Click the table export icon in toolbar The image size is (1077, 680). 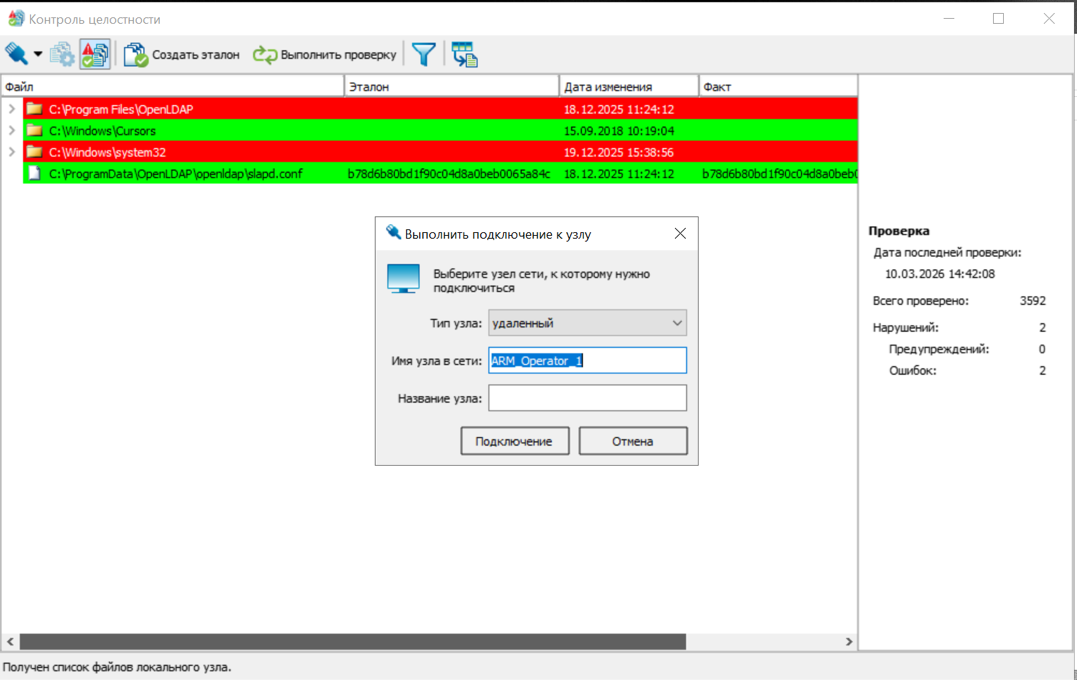tap(465, 54)
